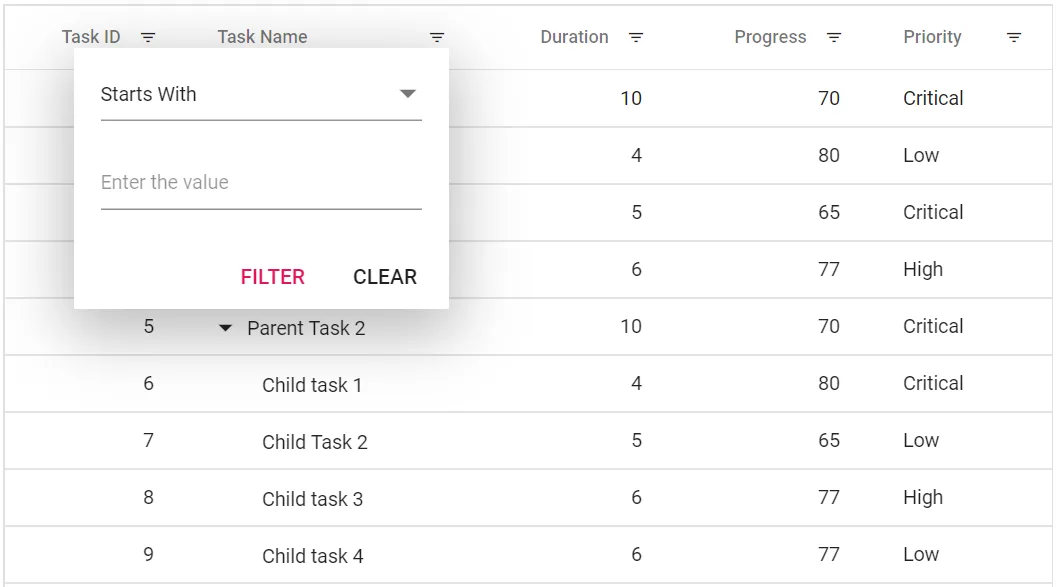The width and height of the screenshot is (1058, 587).
Task: Select the Child task 1 row
Action: point(312,384)
